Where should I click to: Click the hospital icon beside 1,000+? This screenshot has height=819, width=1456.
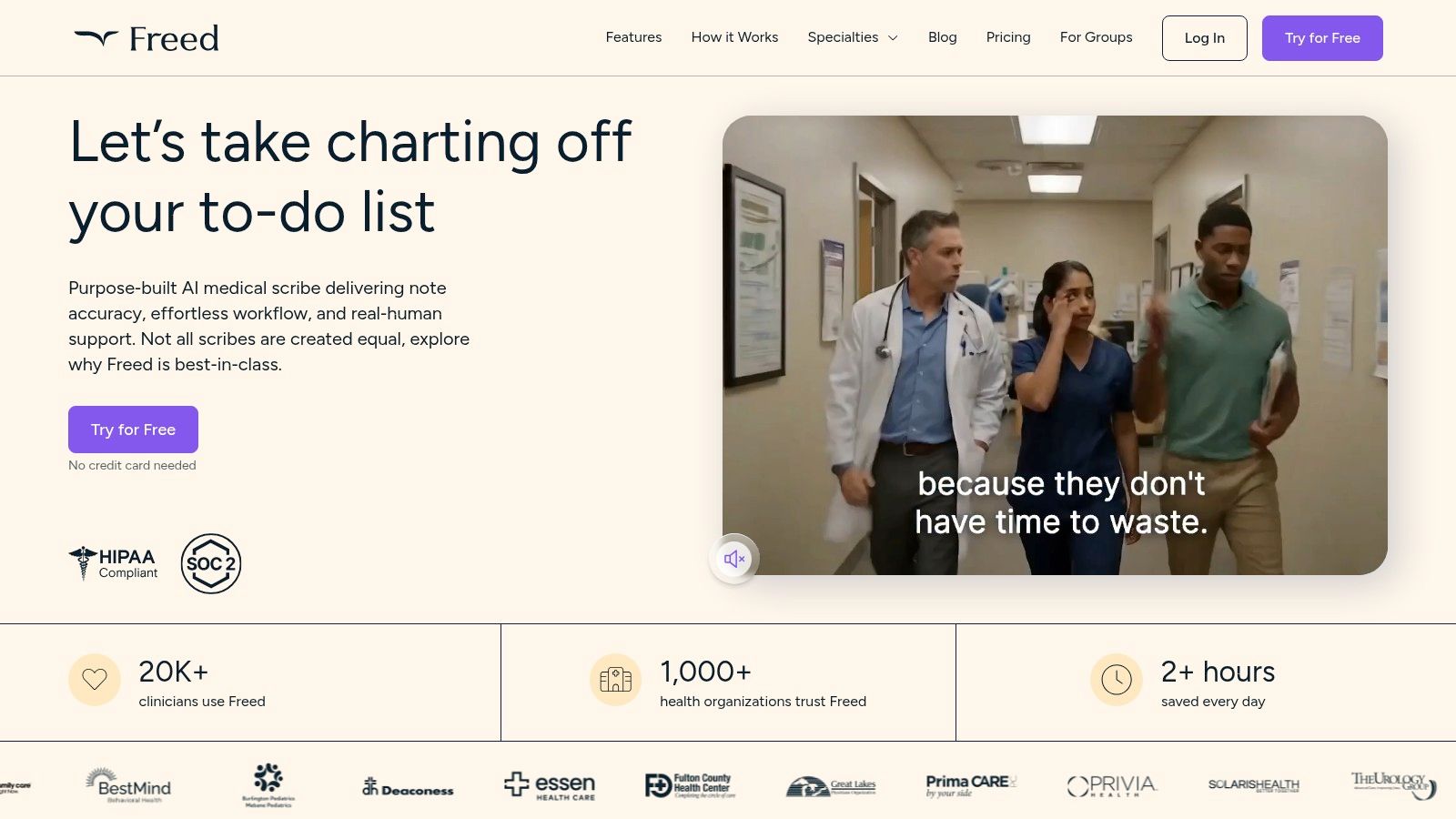(x=616, y=680)
